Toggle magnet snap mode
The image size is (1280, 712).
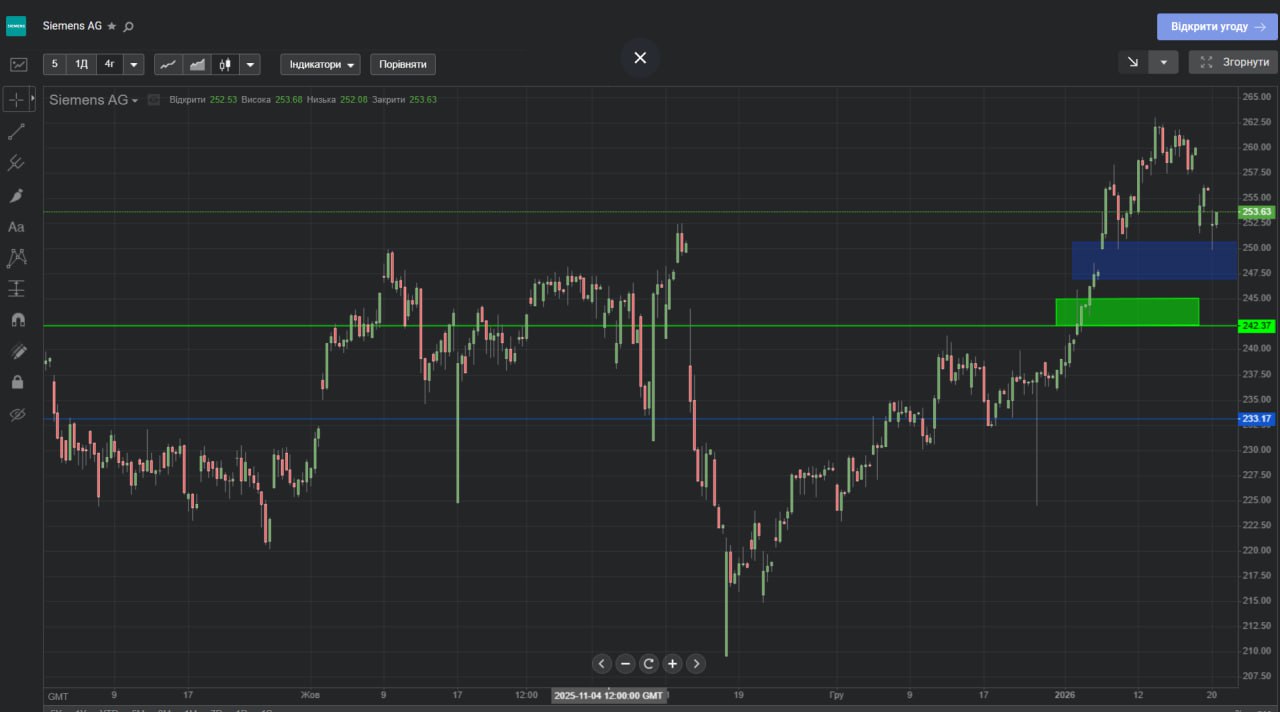coord(16,320)
